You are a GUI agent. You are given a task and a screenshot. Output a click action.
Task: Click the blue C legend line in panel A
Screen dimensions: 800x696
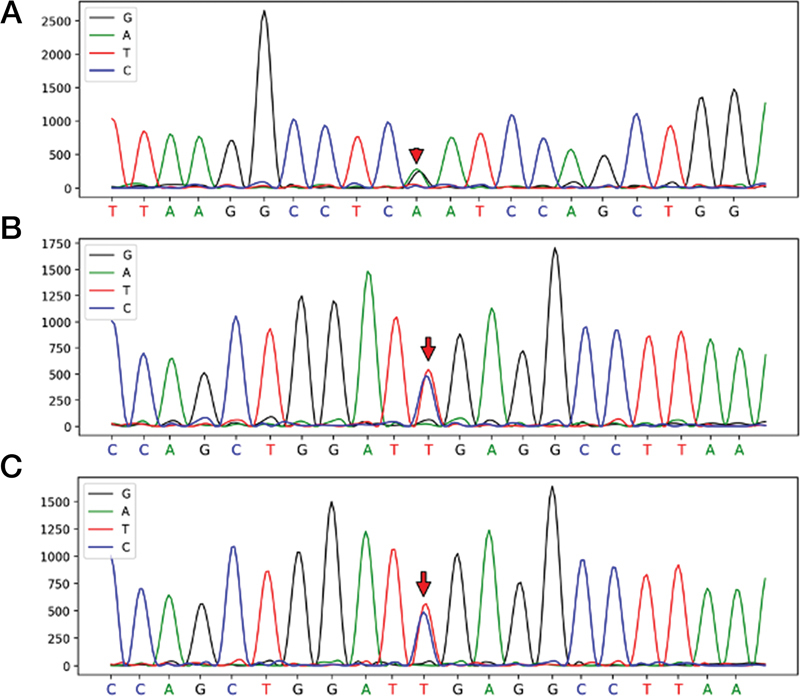[101, 70]
